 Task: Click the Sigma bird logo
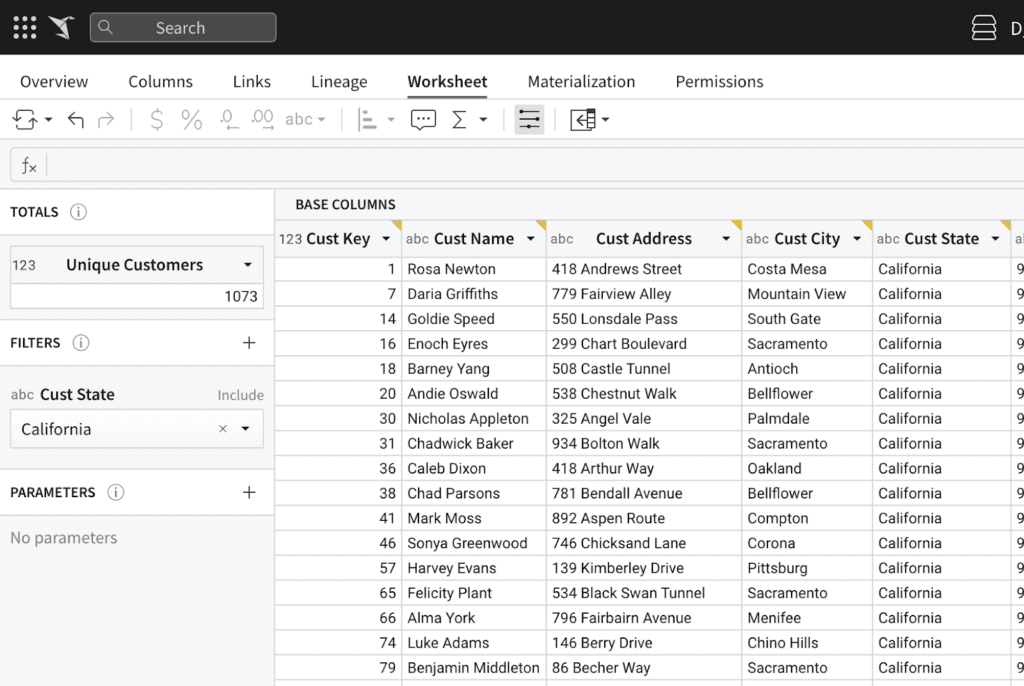62,27
